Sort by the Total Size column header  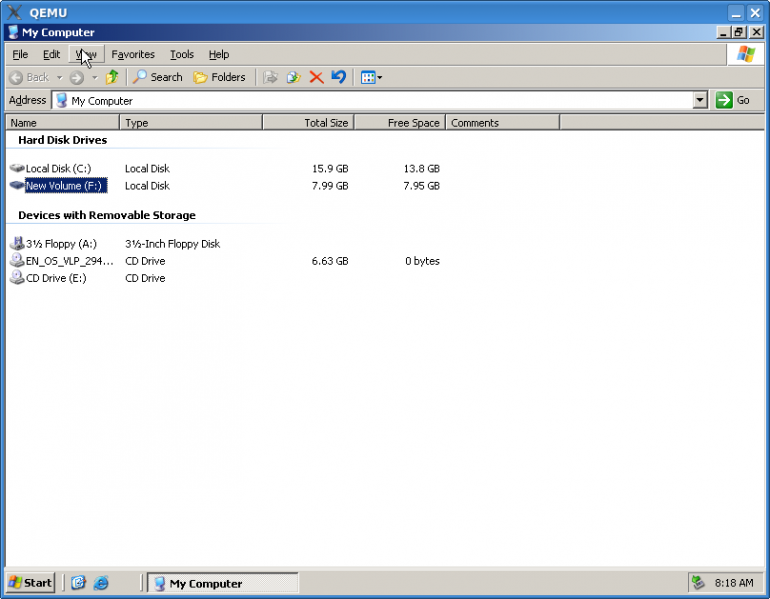click(308, 123)
